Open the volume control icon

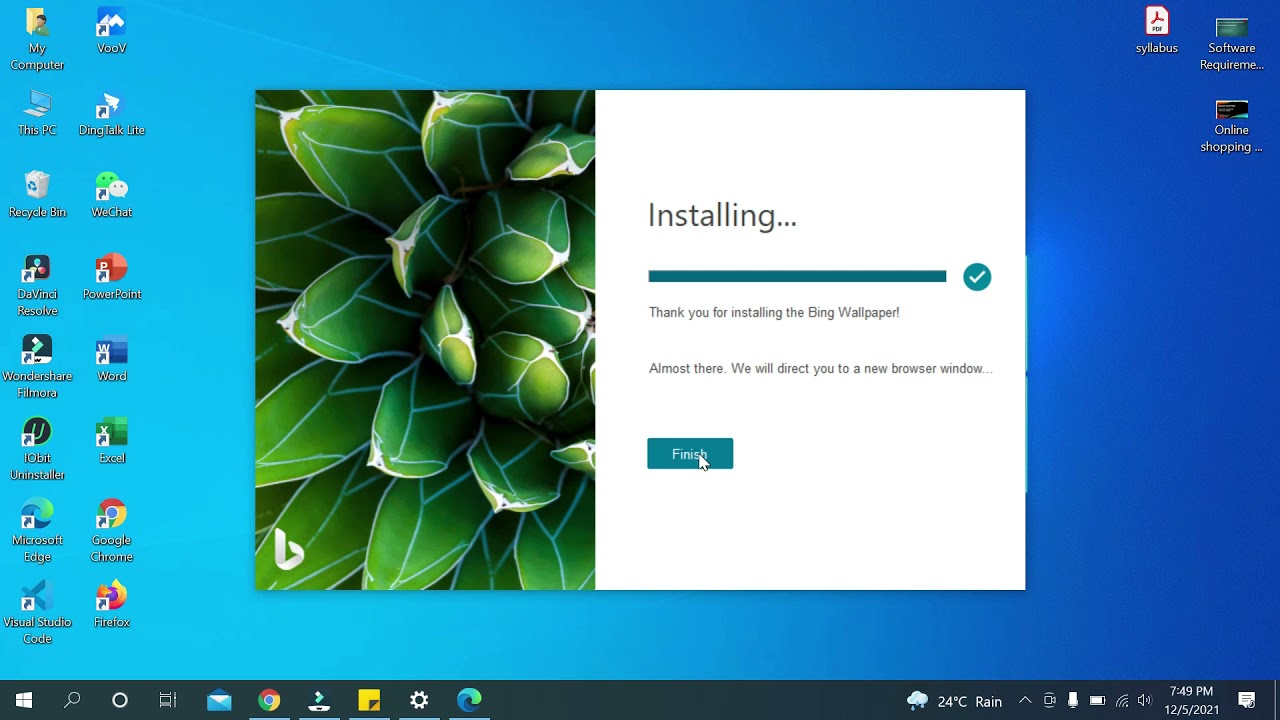coord(1144,700)
